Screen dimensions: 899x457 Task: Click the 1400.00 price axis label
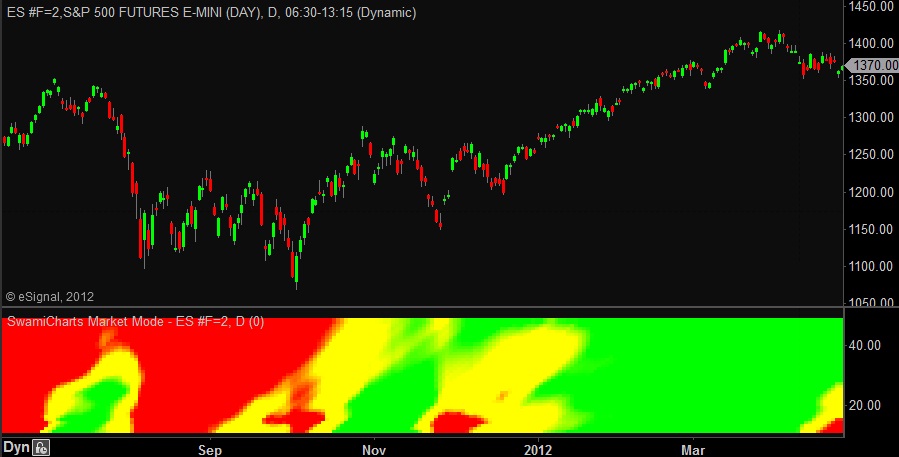873,43
